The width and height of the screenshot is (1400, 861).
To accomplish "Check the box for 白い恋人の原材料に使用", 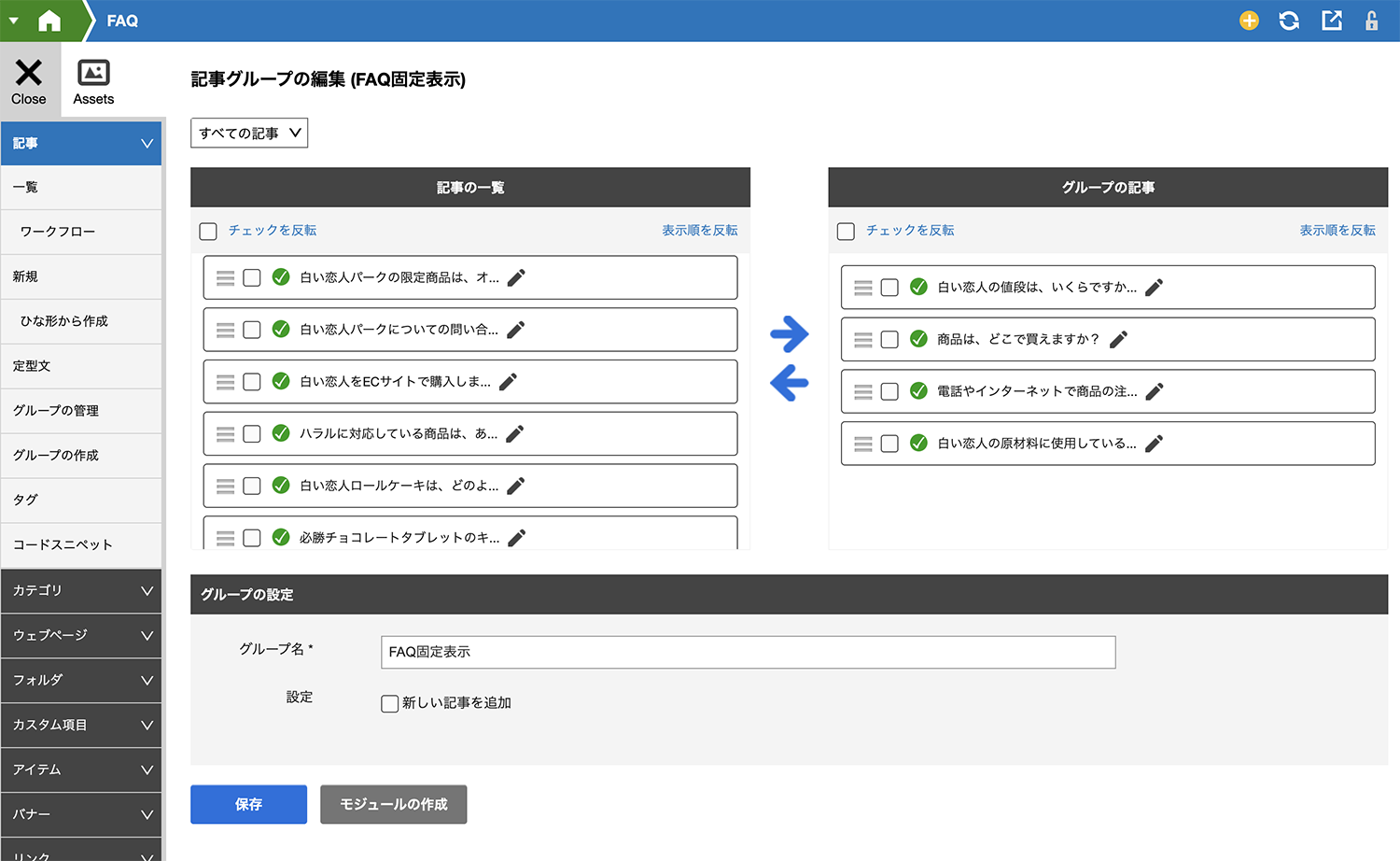I will click(889, 444).
